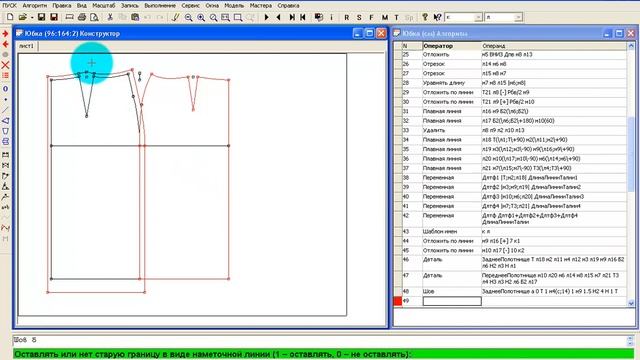Select the line segment tool in sidebar
Image resolution: width=640 pixels, height=360 pixels.
point(5,110)
